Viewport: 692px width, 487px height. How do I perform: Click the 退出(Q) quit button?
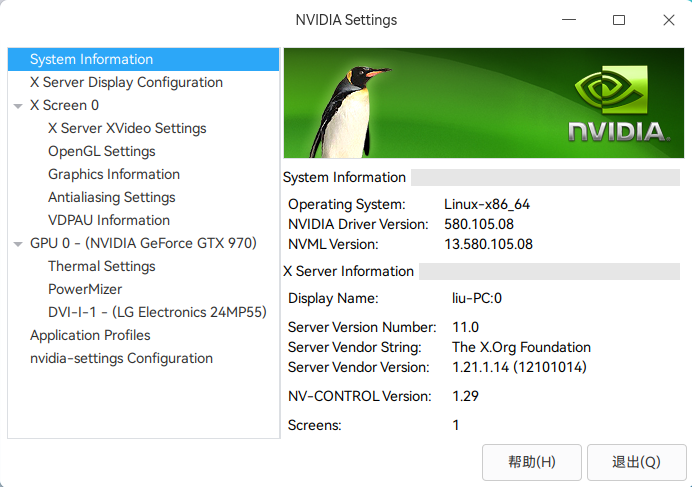pos(636,462)
